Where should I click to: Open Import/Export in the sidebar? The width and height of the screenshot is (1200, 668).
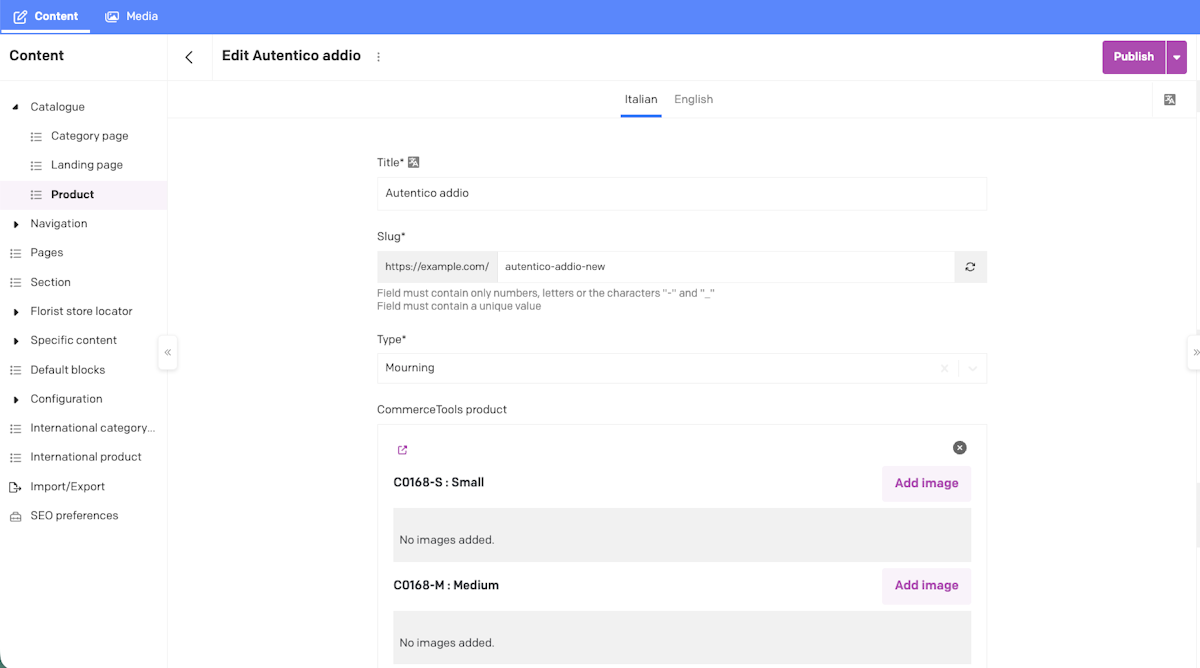tap(67, 487)
